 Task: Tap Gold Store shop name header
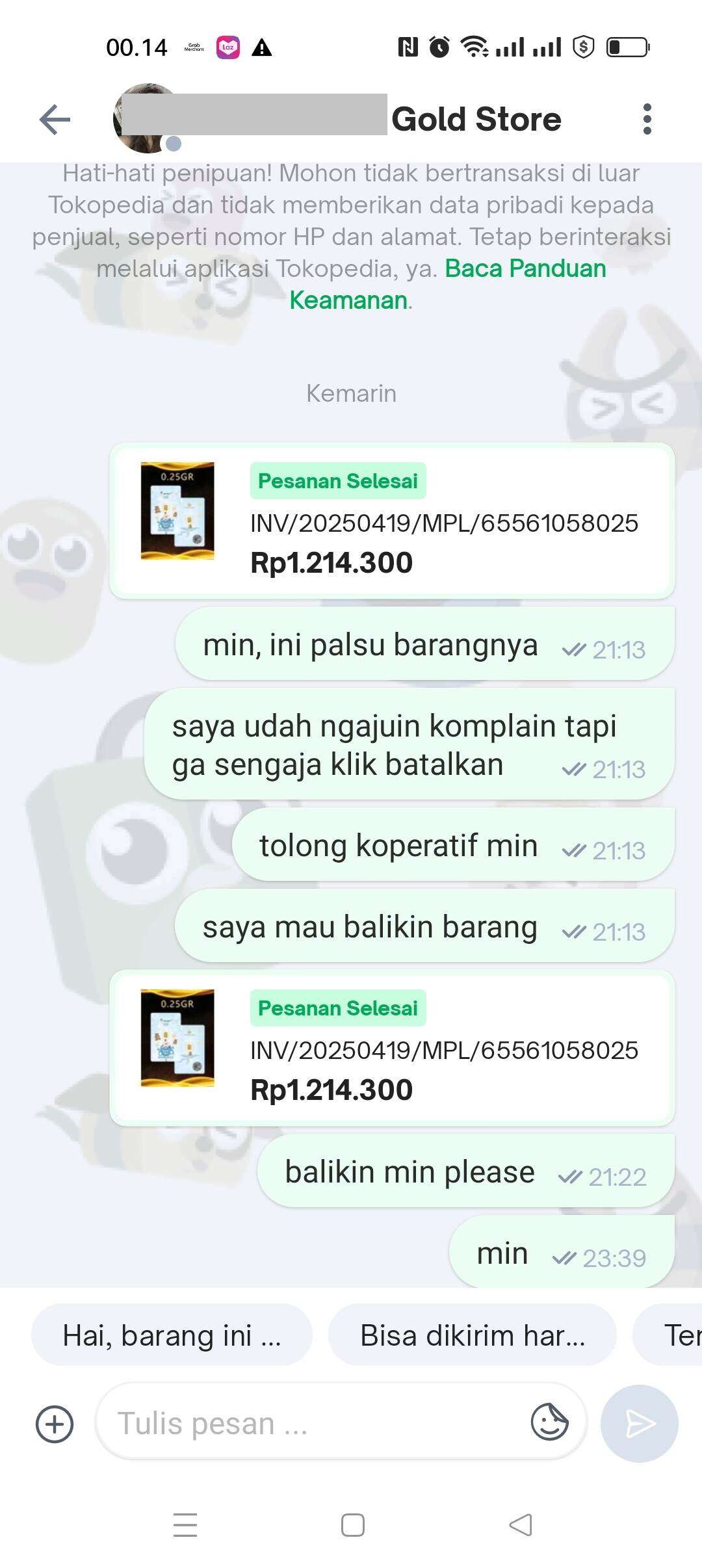point(476,119)
